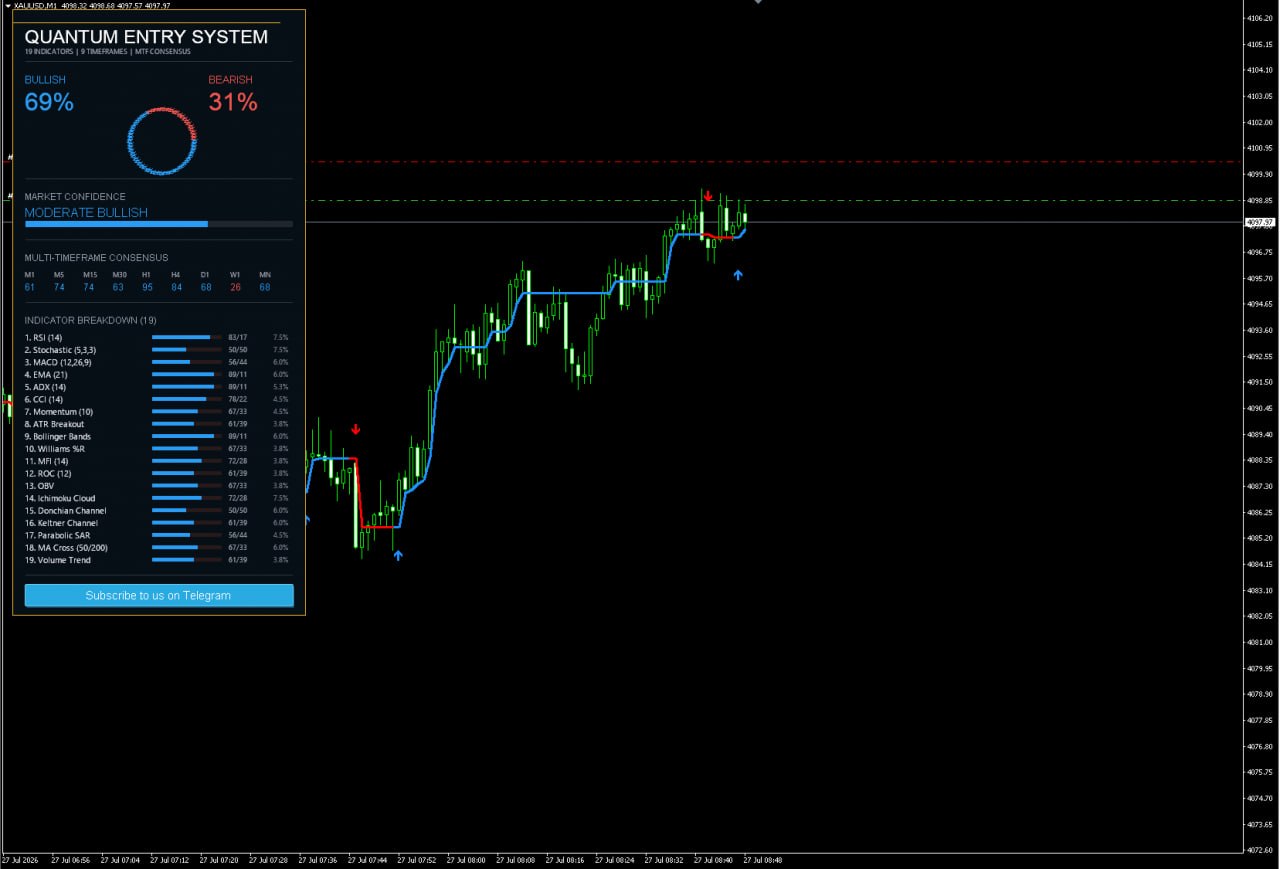This screenshot has height=869, width=1280.
Task: Click the red sell arrow near 08:40
Action: 708,196
